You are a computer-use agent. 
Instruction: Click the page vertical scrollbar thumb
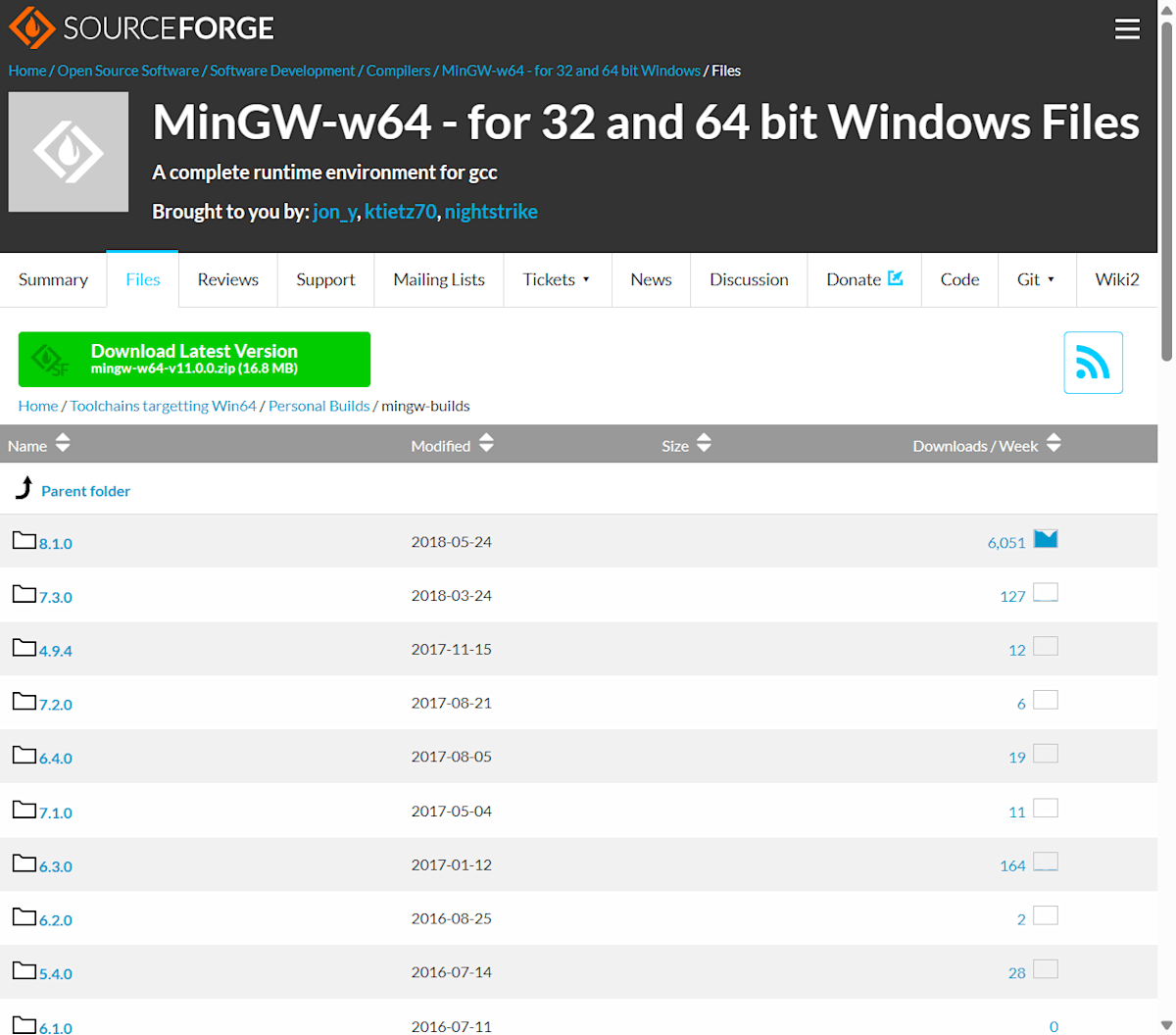[1166, 191]
